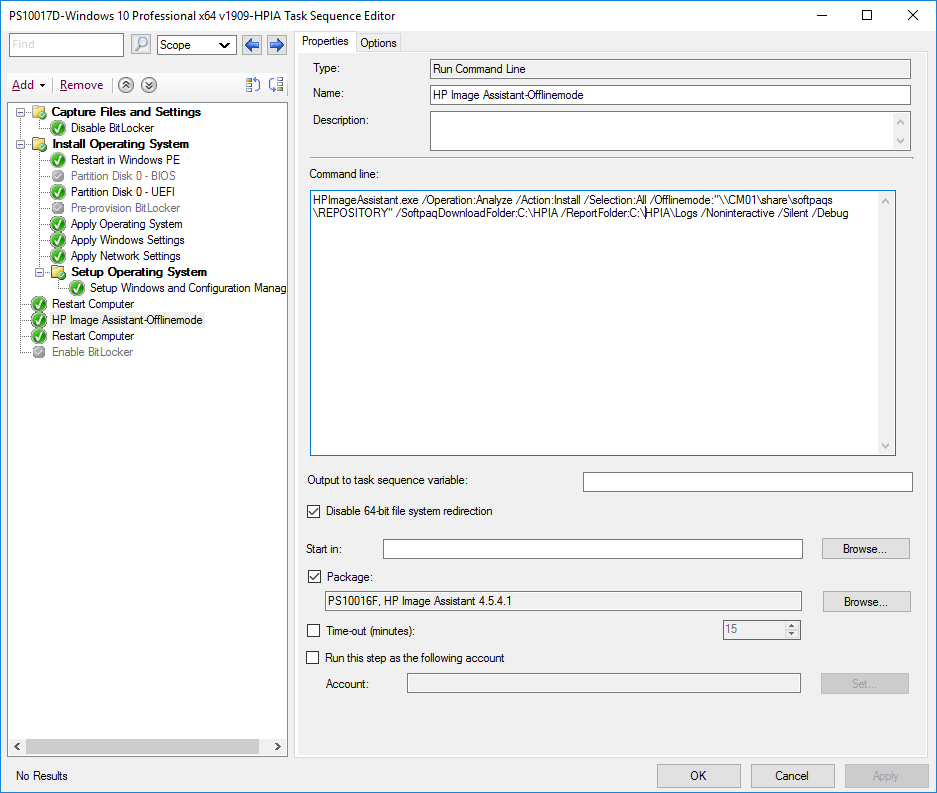The height and width of the screenshot is (793, 937).
Task: Collapse the Install Operating System group
Action: (x=20, y=144)
